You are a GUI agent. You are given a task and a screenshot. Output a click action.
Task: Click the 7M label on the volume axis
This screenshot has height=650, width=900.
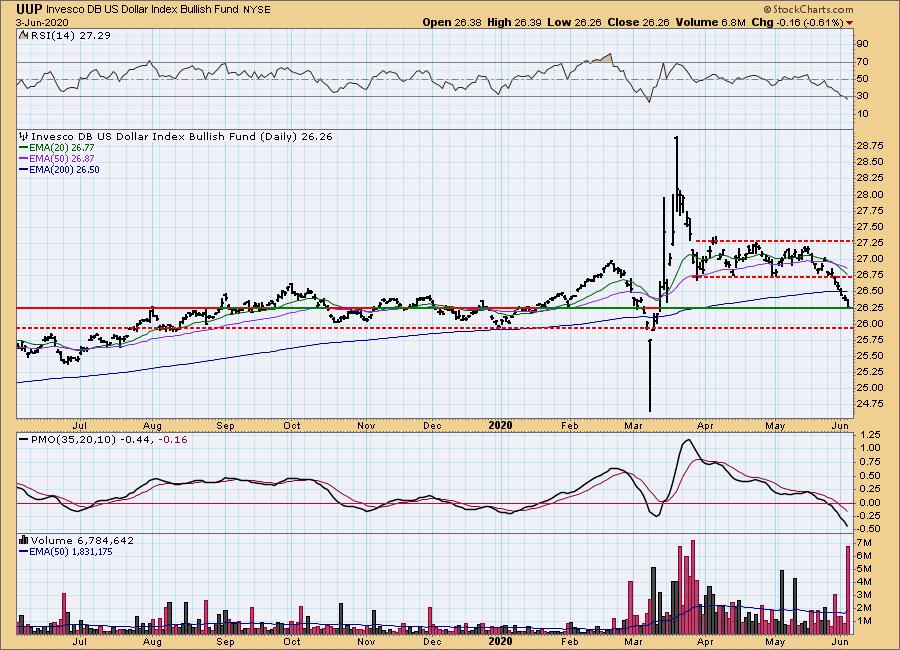click(864, 543)
